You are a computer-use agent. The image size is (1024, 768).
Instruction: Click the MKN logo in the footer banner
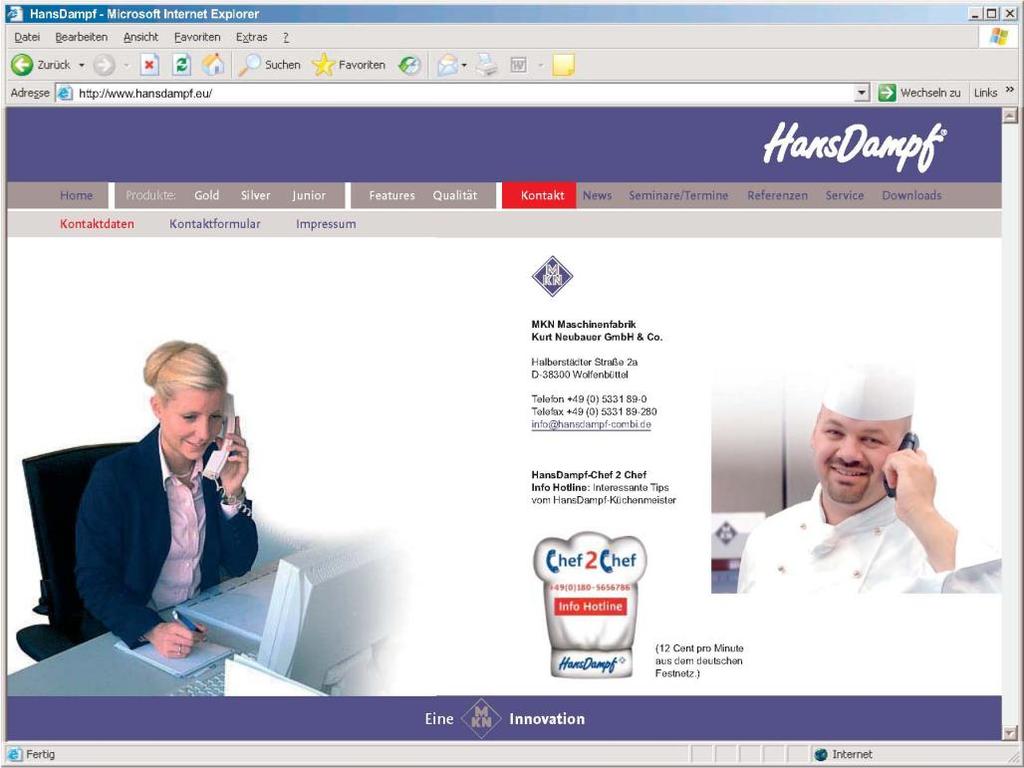tap(481, 718)
